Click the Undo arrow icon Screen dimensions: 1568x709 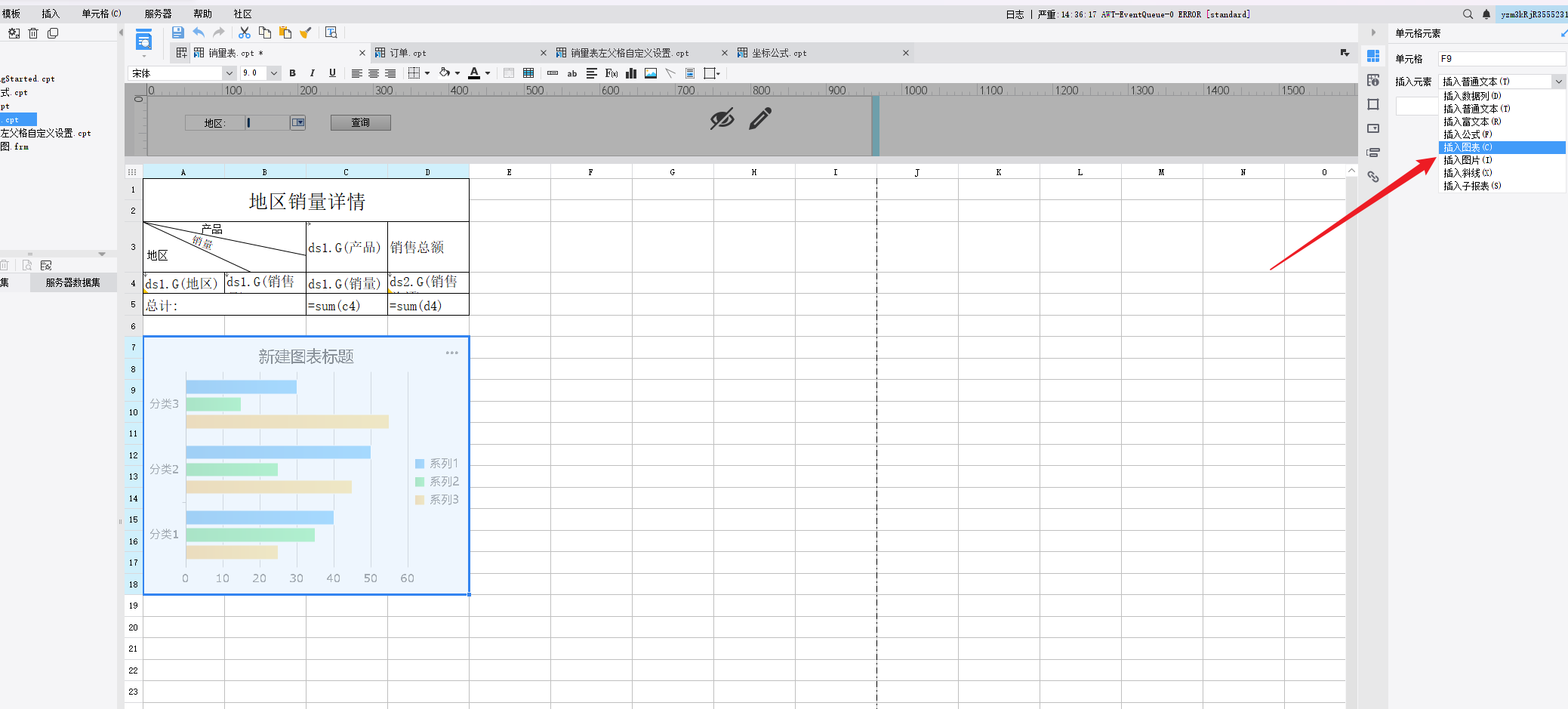(x=199, y=32)
